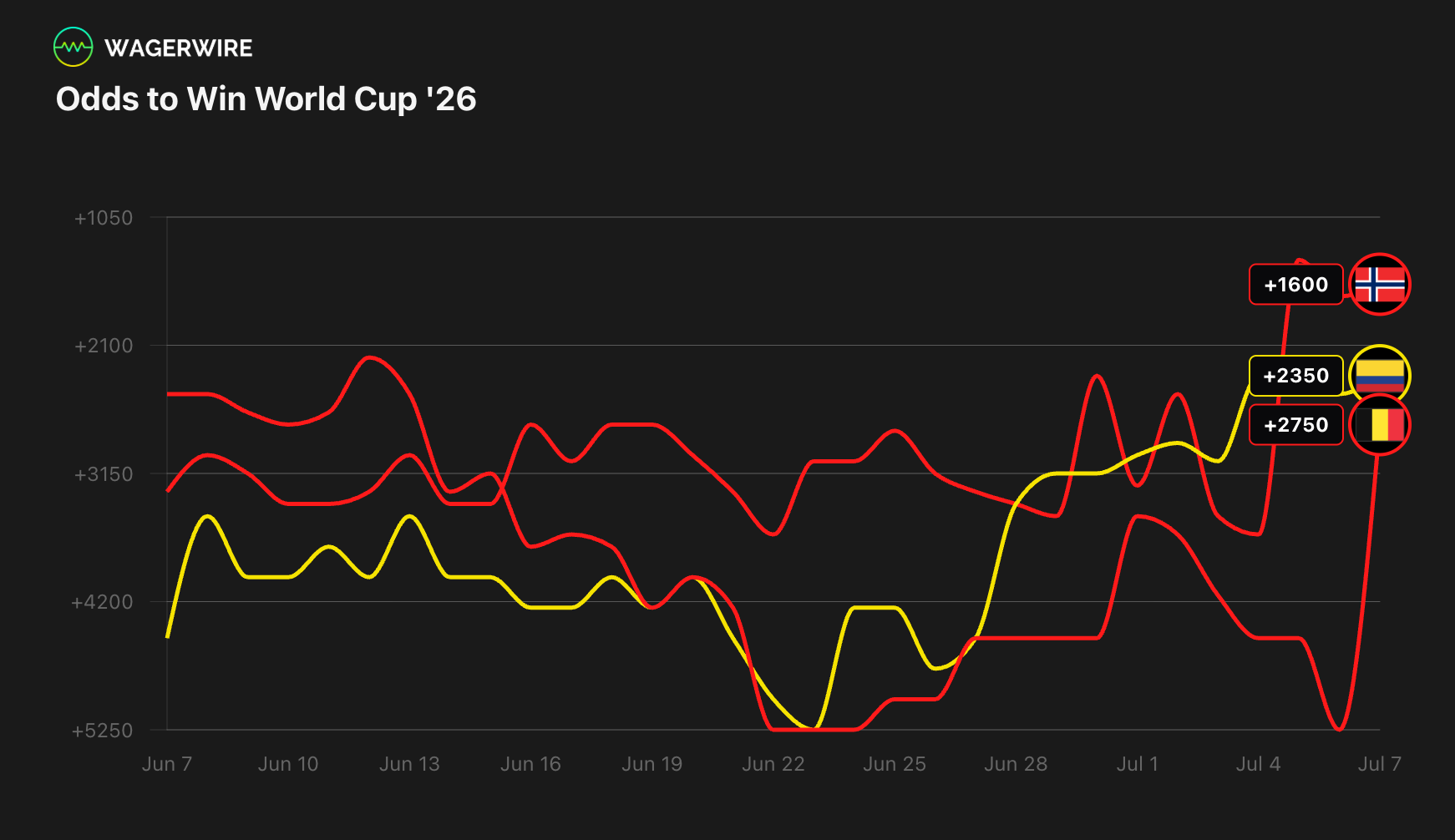Select the Jun 16 date marker
The width and height of the screenshot is (1455, 840).
530,764
